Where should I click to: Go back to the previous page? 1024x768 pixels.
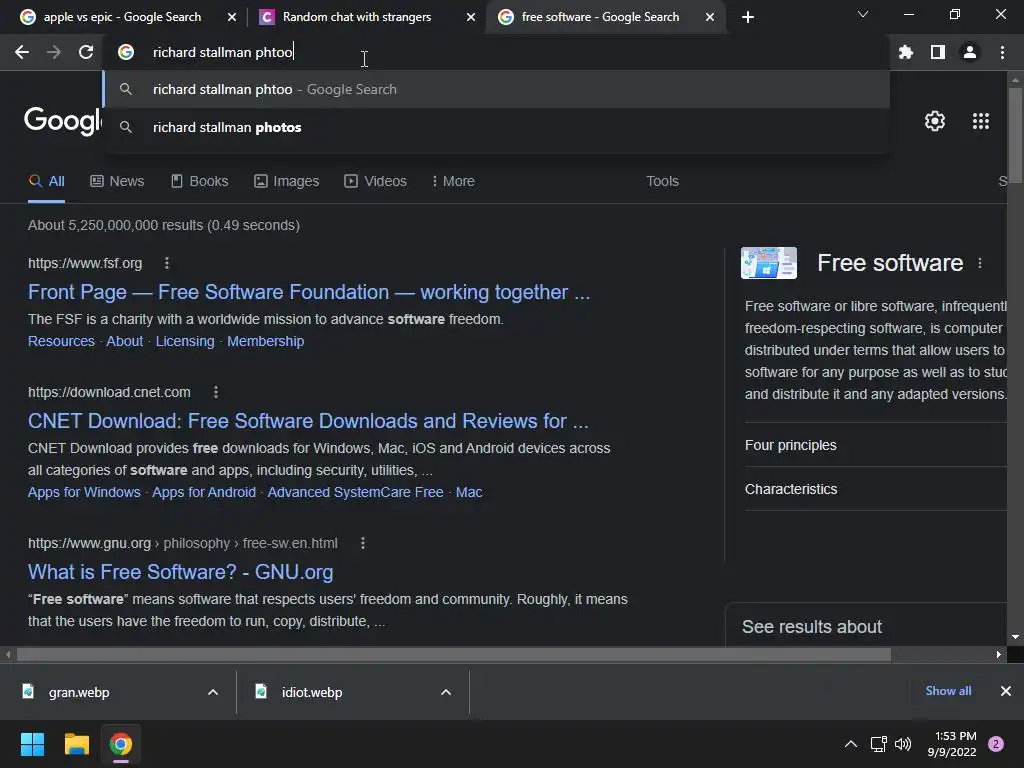click(x=22, y=52)
